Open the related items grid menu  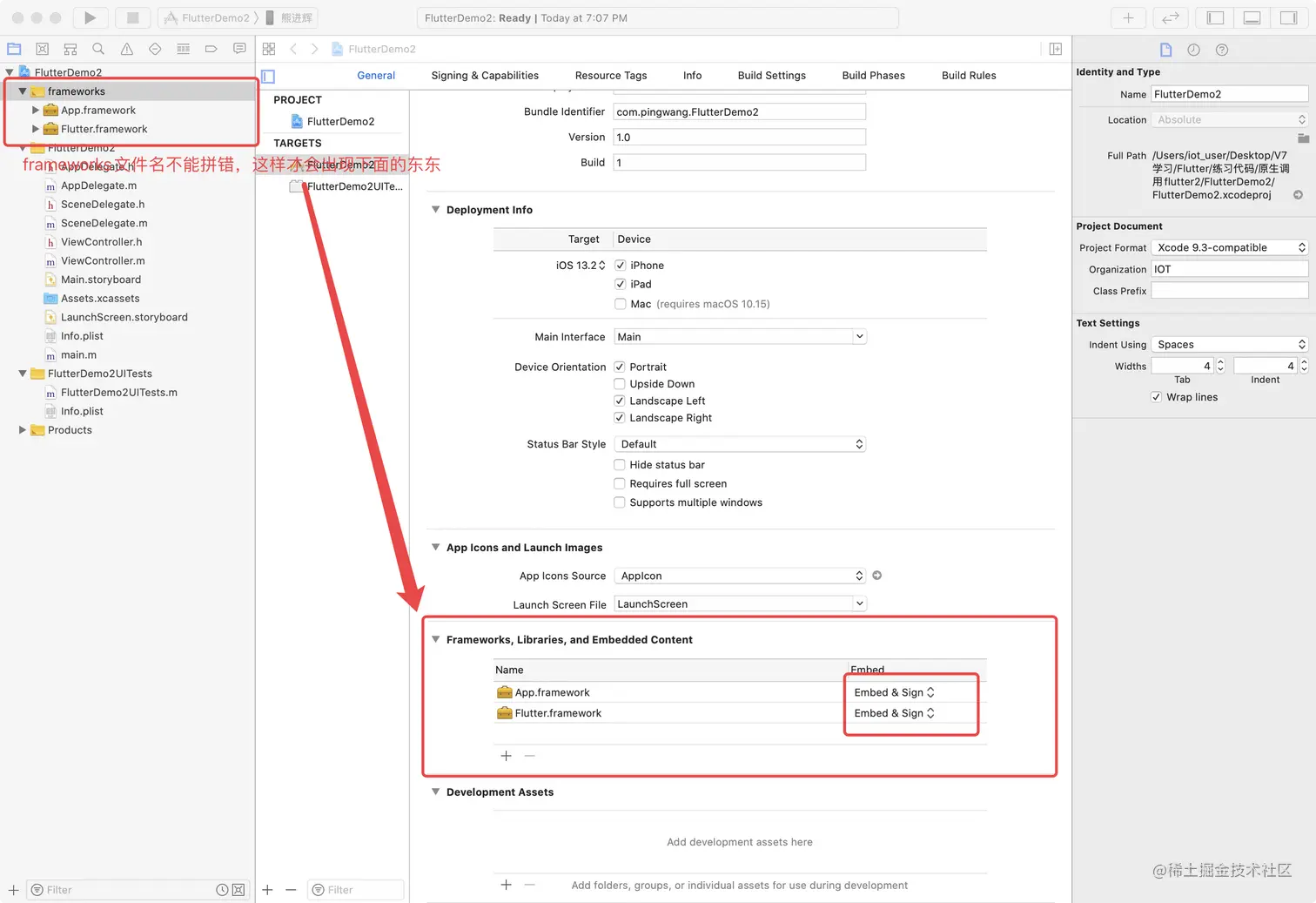269,49
